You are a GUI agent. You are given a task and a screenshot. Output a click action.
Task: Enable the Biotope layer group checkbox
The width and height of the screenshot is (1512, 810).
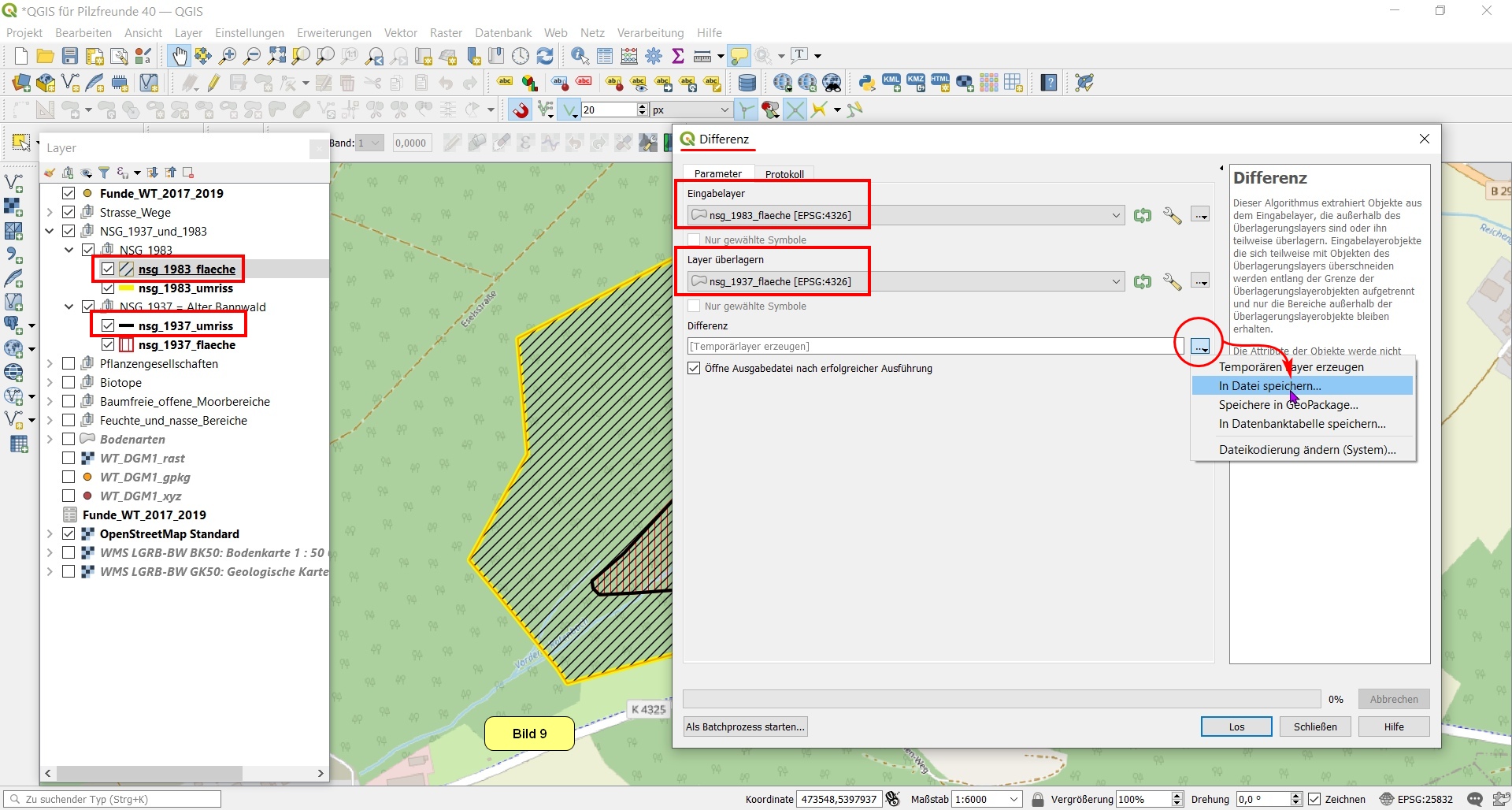click(x=69, y=383)
